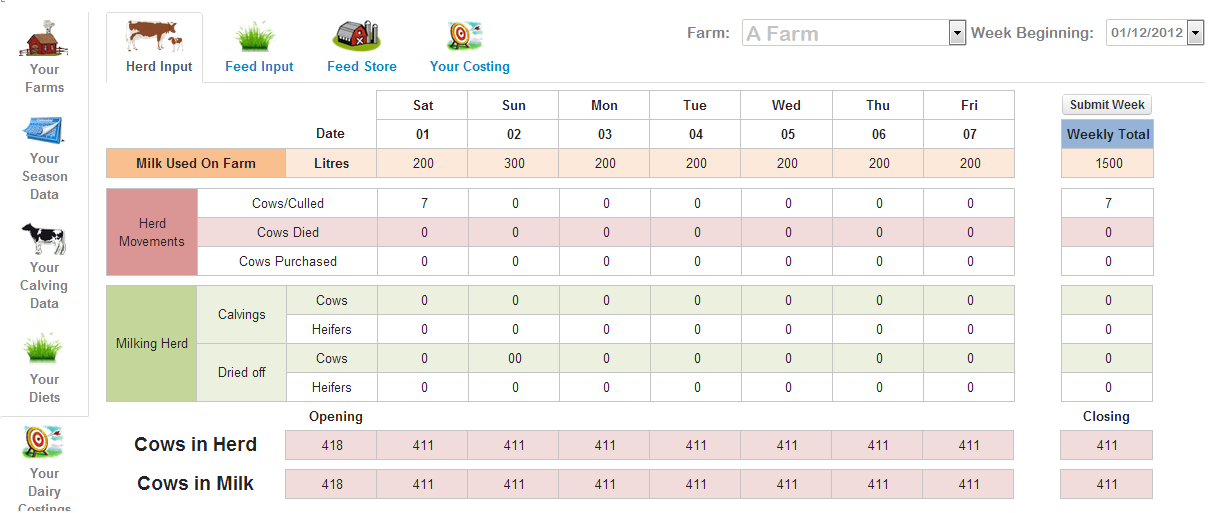Click the Your Dairy Costings target icon
The width and height of the screenshot is (1214, 513).
(x=44, y=442)
